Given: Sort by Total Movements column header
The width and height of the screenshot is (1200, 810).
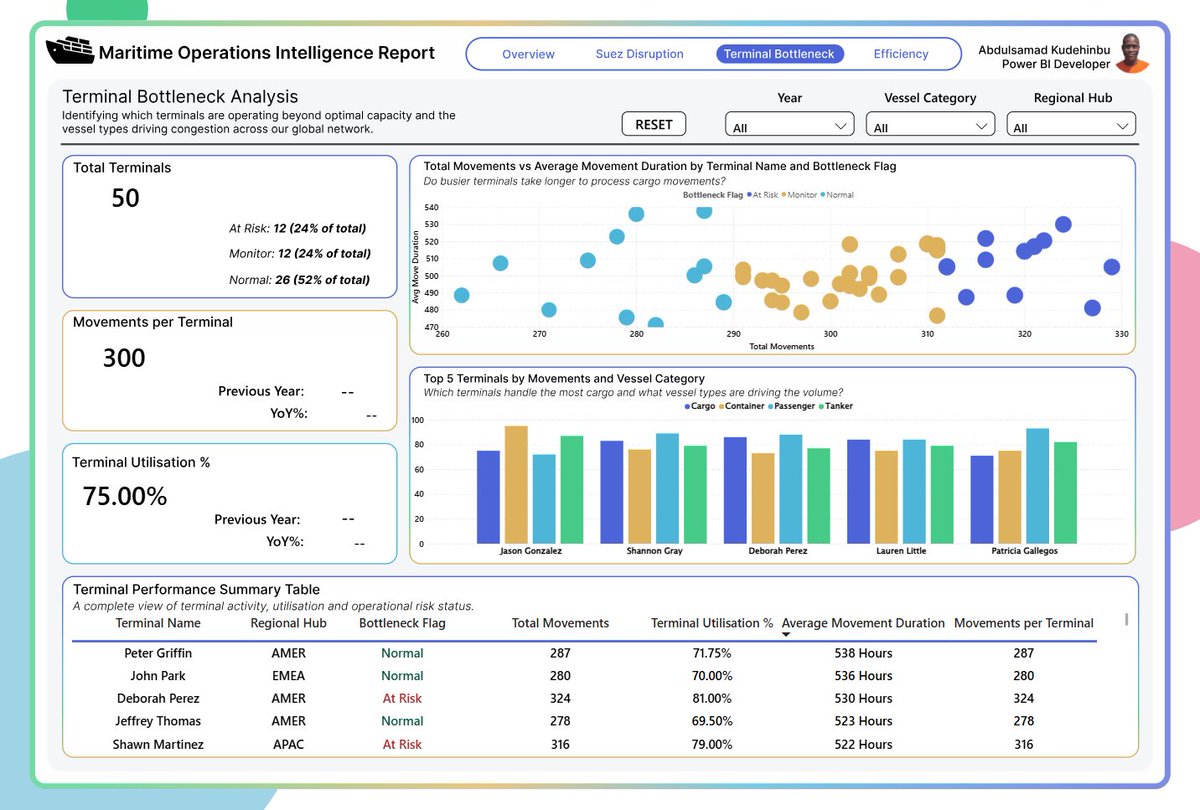Looking at the screenshot, I should (x=560, y=623).
